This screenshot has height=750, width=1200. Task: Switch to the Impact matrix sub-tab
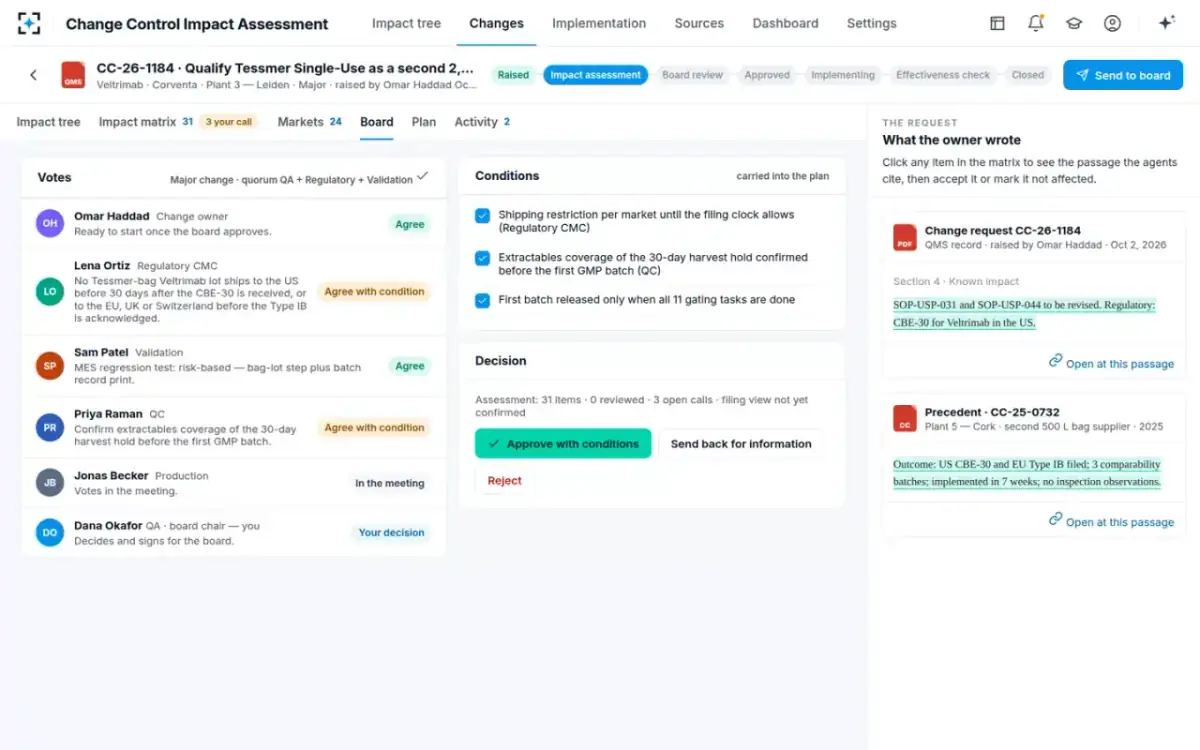(146, 122)
